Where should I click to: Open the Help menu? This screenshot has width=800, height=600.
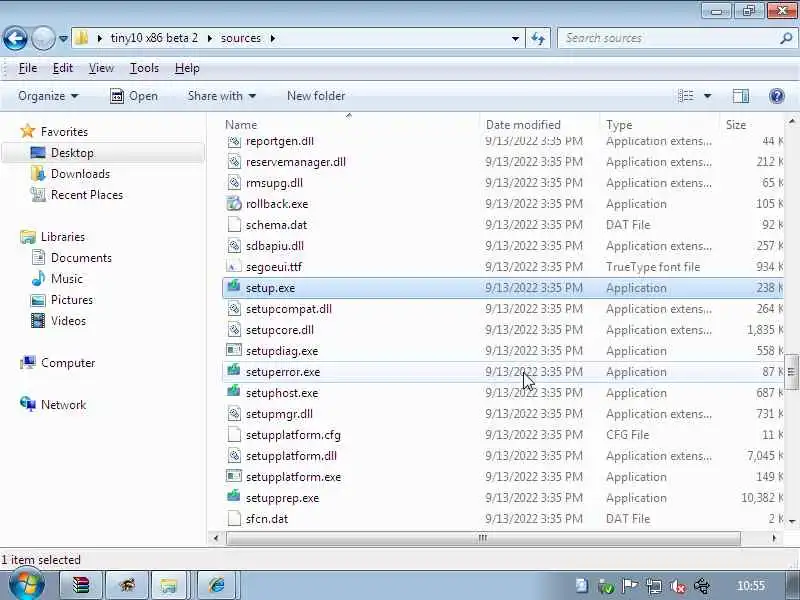pyautogui.click(x=187, y=68)
